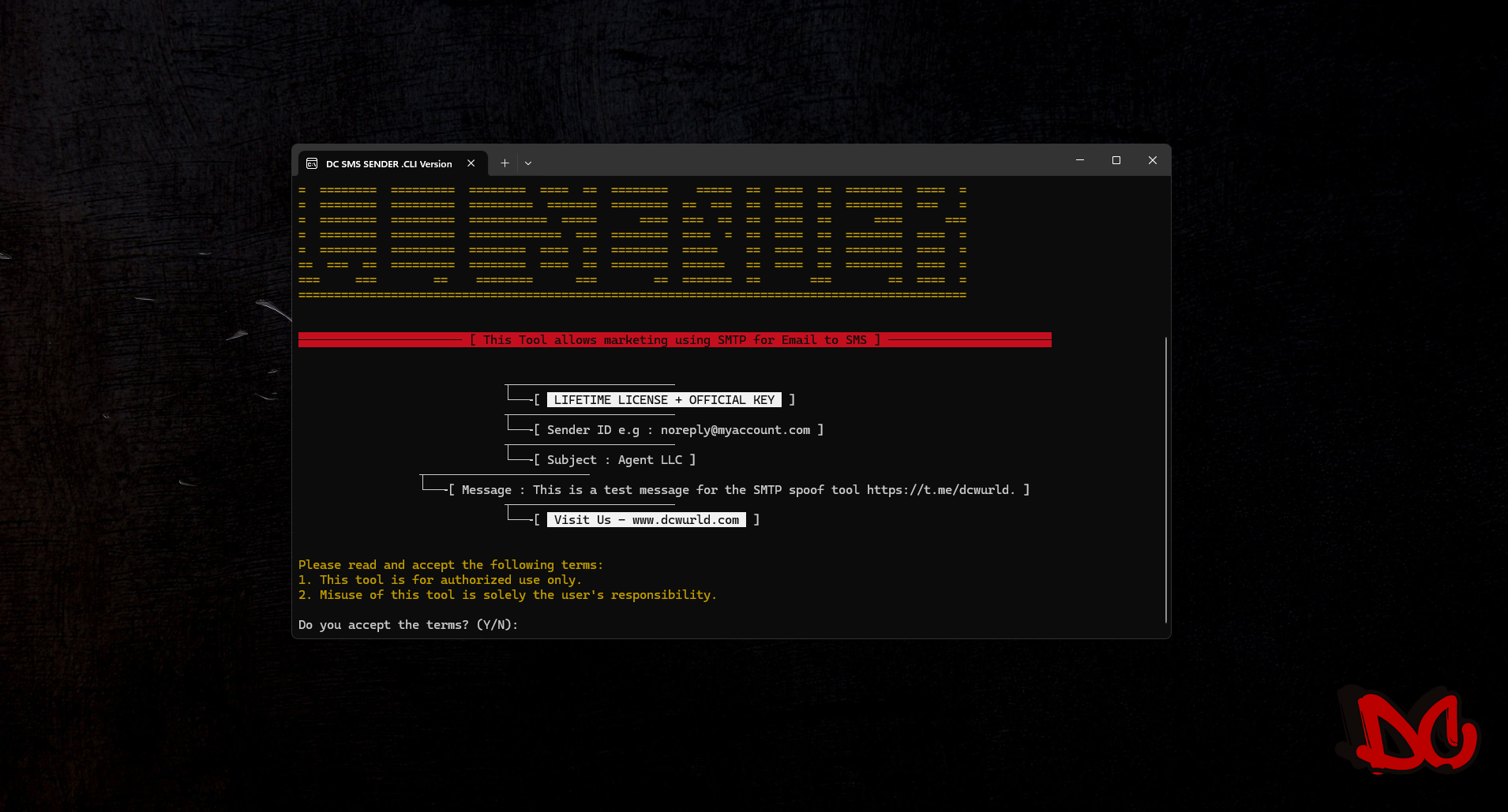Click the terminal icon in the tab

(312, 163)
